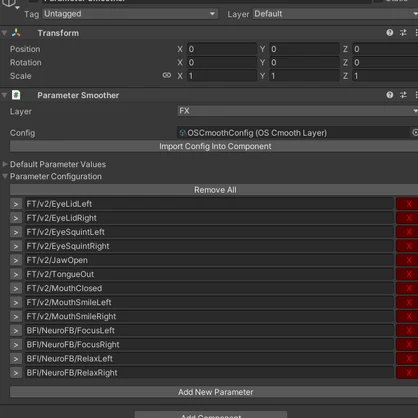Click the Remove All button
The width and height of the screenshot is (418, 418).
(x=214, y=190)
